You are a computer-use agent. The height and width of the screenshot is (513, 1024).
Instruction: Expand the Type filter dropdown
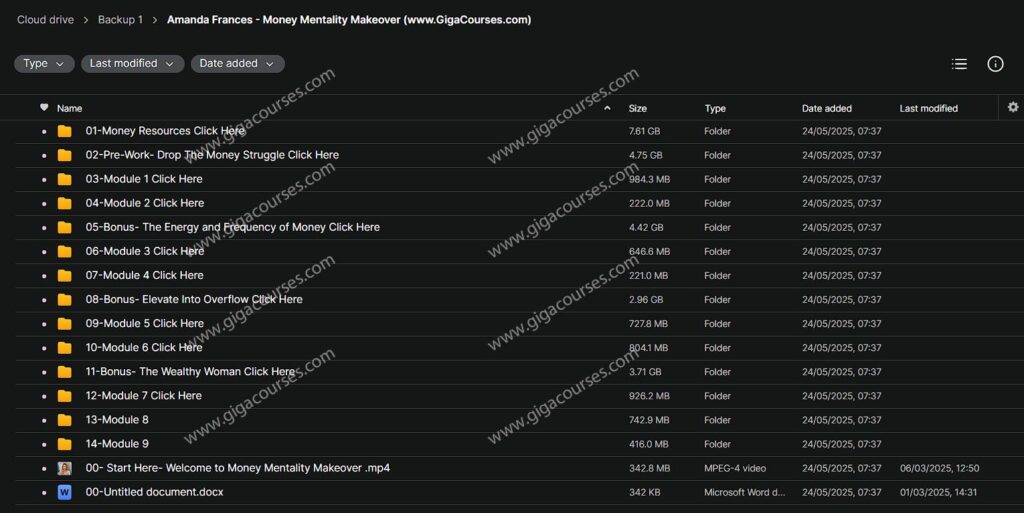[44, 64]
